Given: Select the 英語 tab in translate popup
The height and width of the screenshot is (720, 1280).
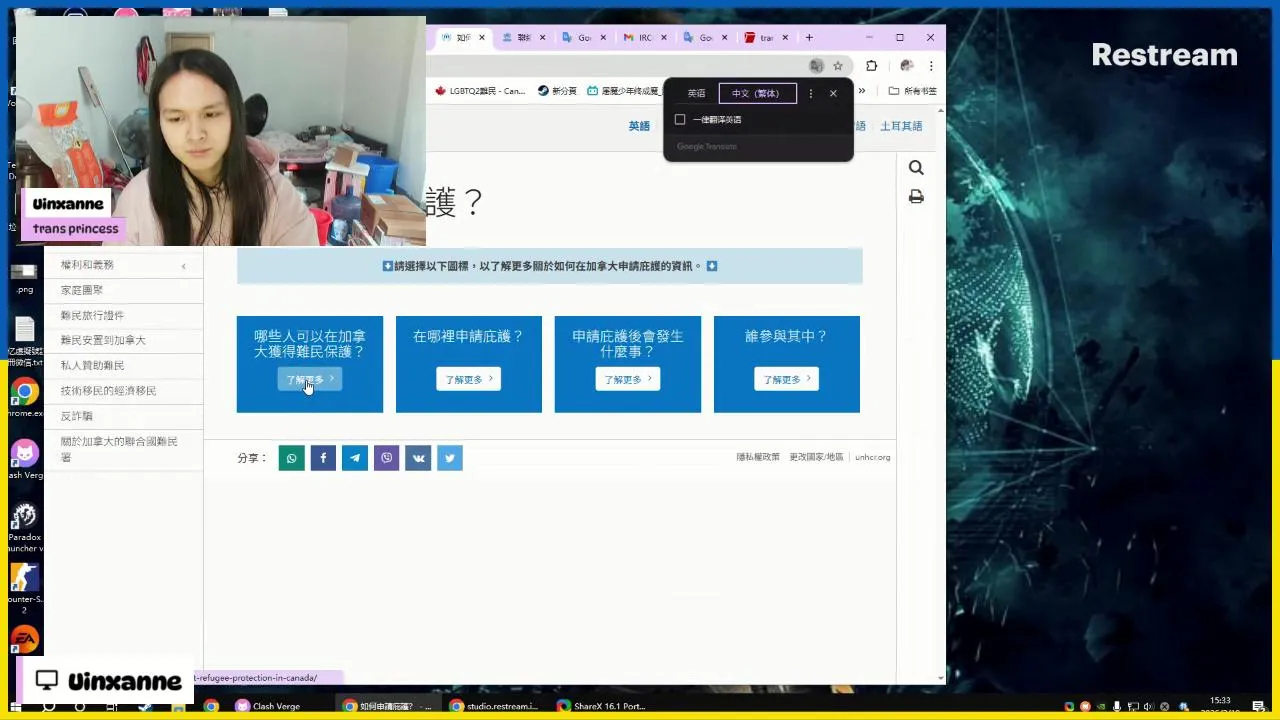Looking at the screenshot, I should 696,93.
